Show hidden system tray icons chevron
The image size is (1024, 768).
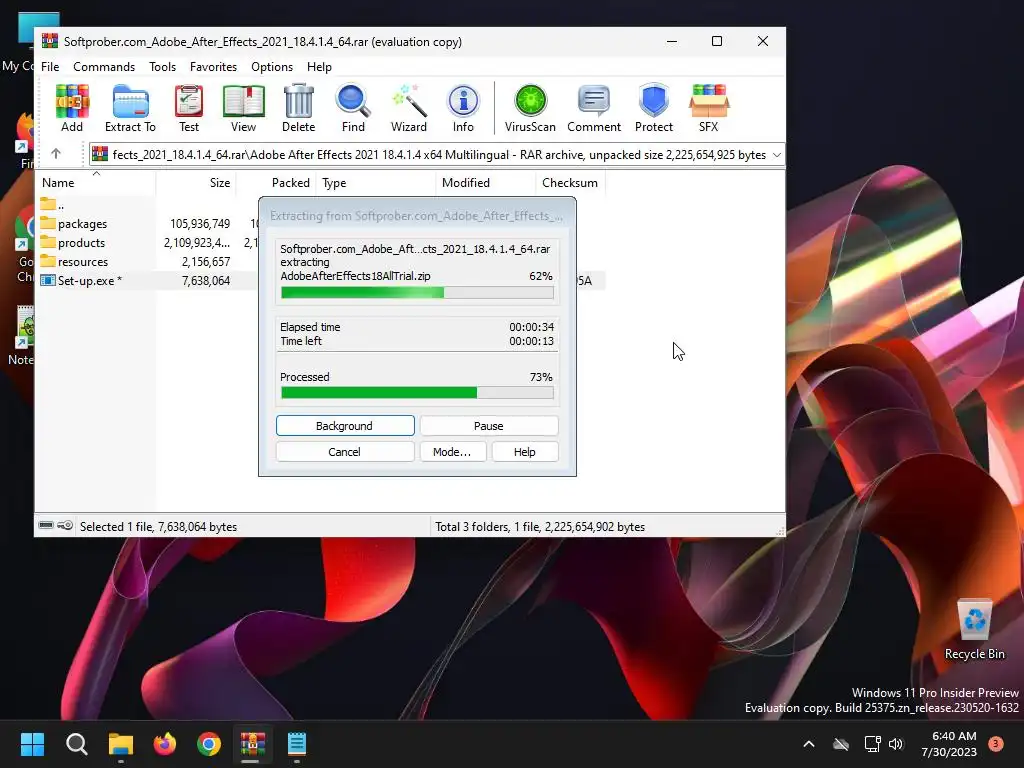click(808, 744)
